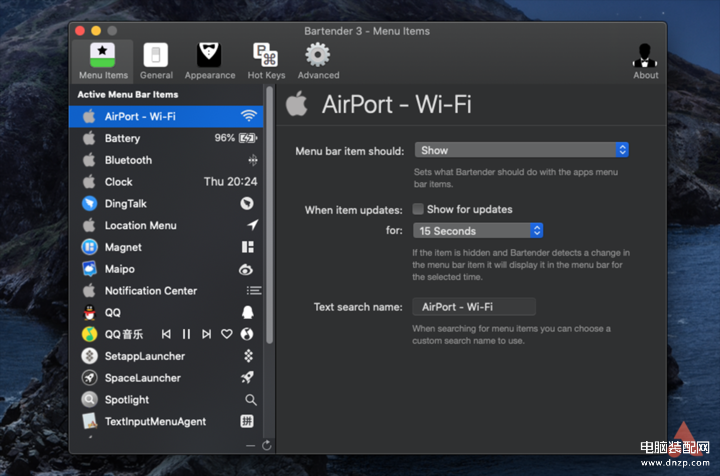
Task: Click the Active Menu Bar Items heading
Action: point(128,95)
